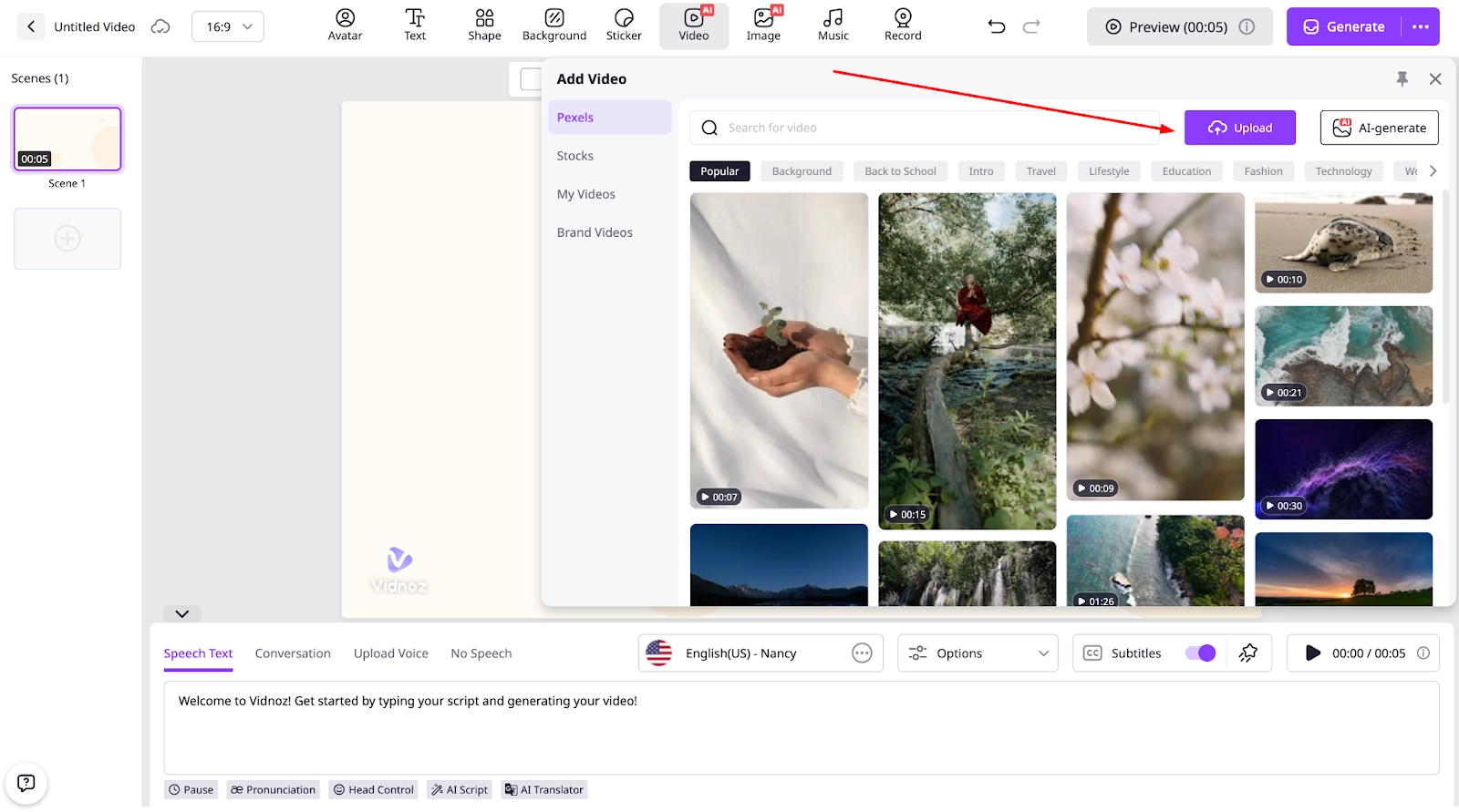Open the 16:9 aspect ratio dropdown
Viewport: 1459px width, 812px height.
[x=228, y=26]
